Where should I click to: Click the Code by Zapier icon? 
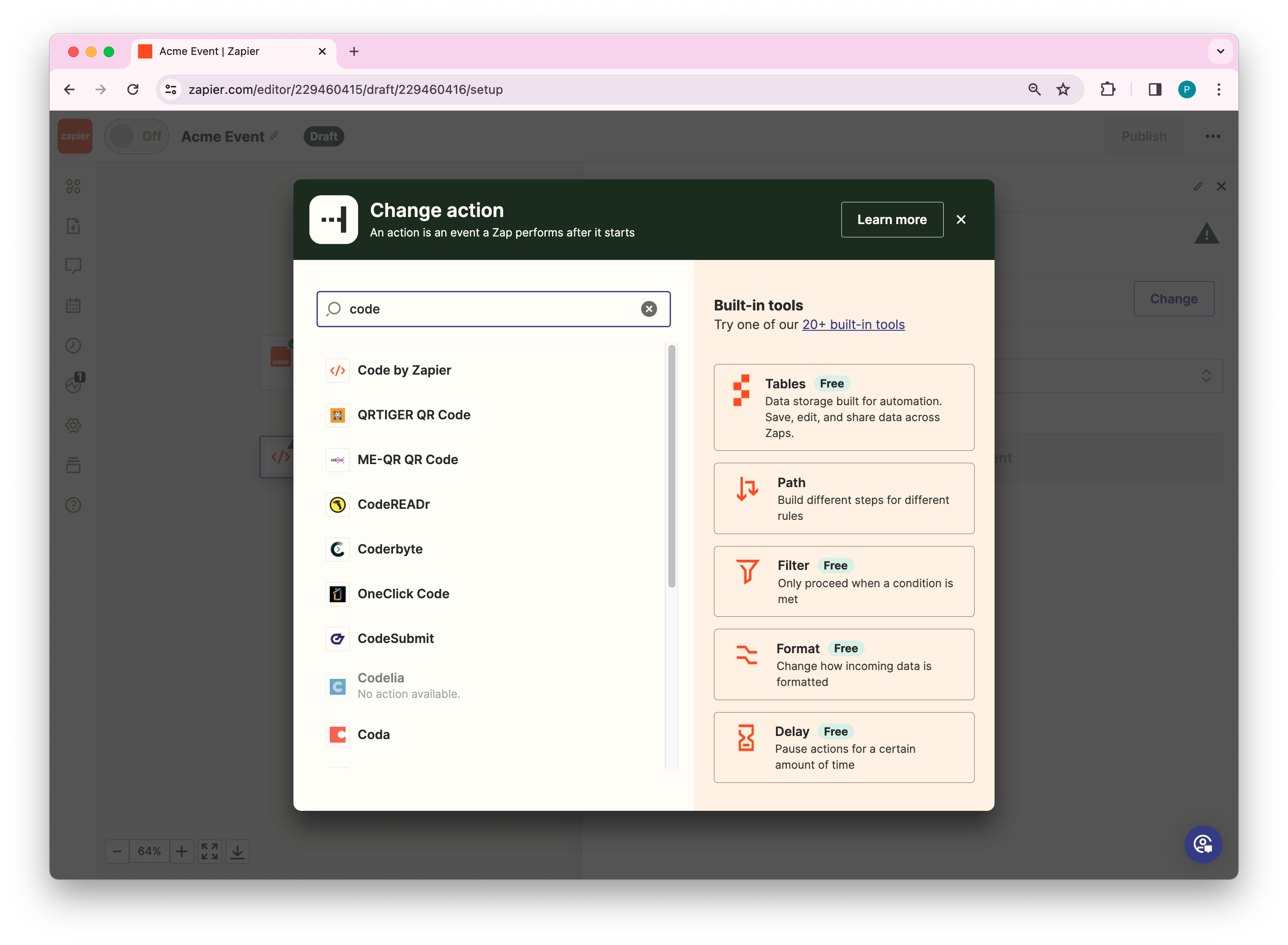click(x=337, y=370)
